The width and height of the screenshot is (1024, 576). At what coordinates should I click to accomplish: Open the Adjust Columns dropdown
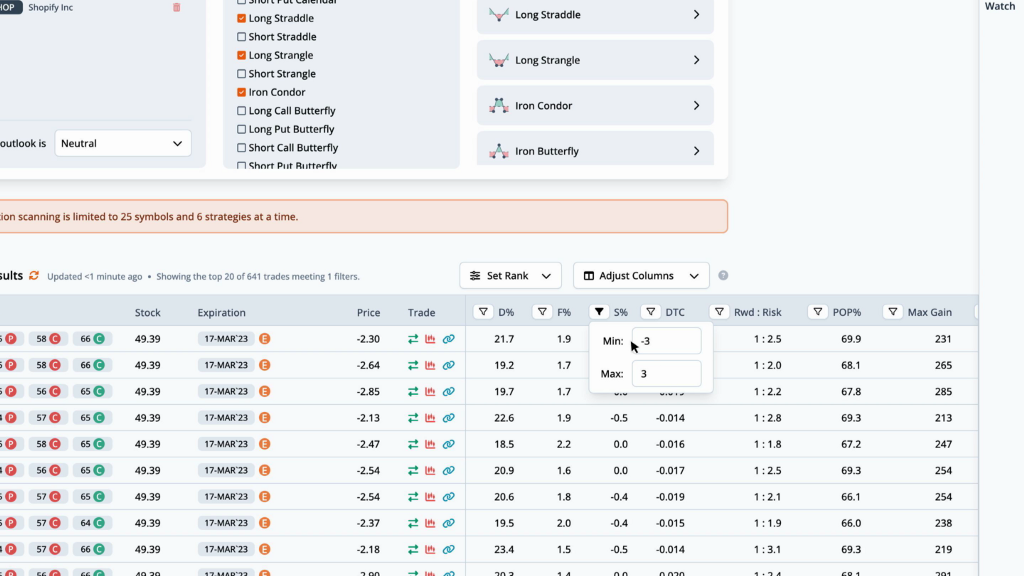pos(640,276)
